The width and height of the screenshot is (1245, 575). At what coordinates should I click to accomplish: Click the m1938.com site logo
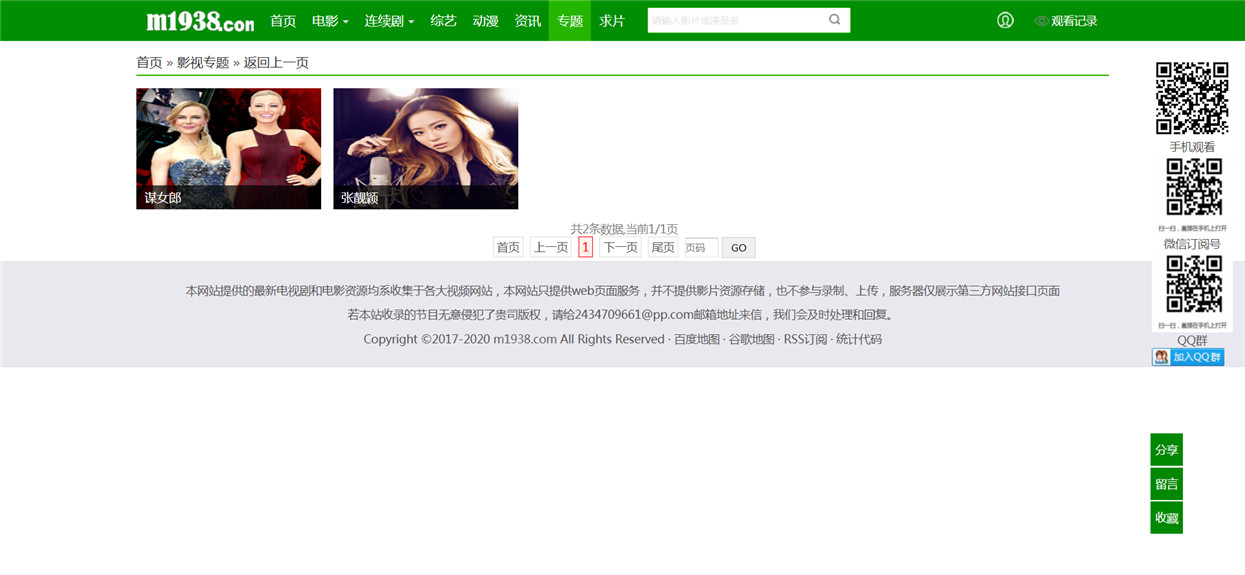200,21
